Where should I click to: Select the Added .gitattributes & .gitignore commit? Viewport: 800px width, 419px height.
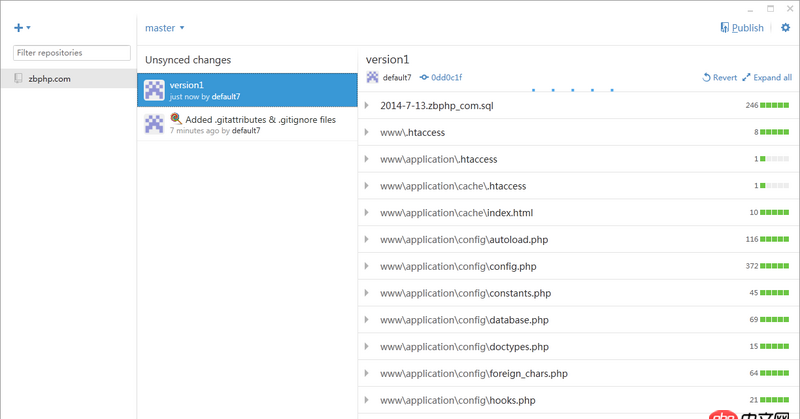247,124
